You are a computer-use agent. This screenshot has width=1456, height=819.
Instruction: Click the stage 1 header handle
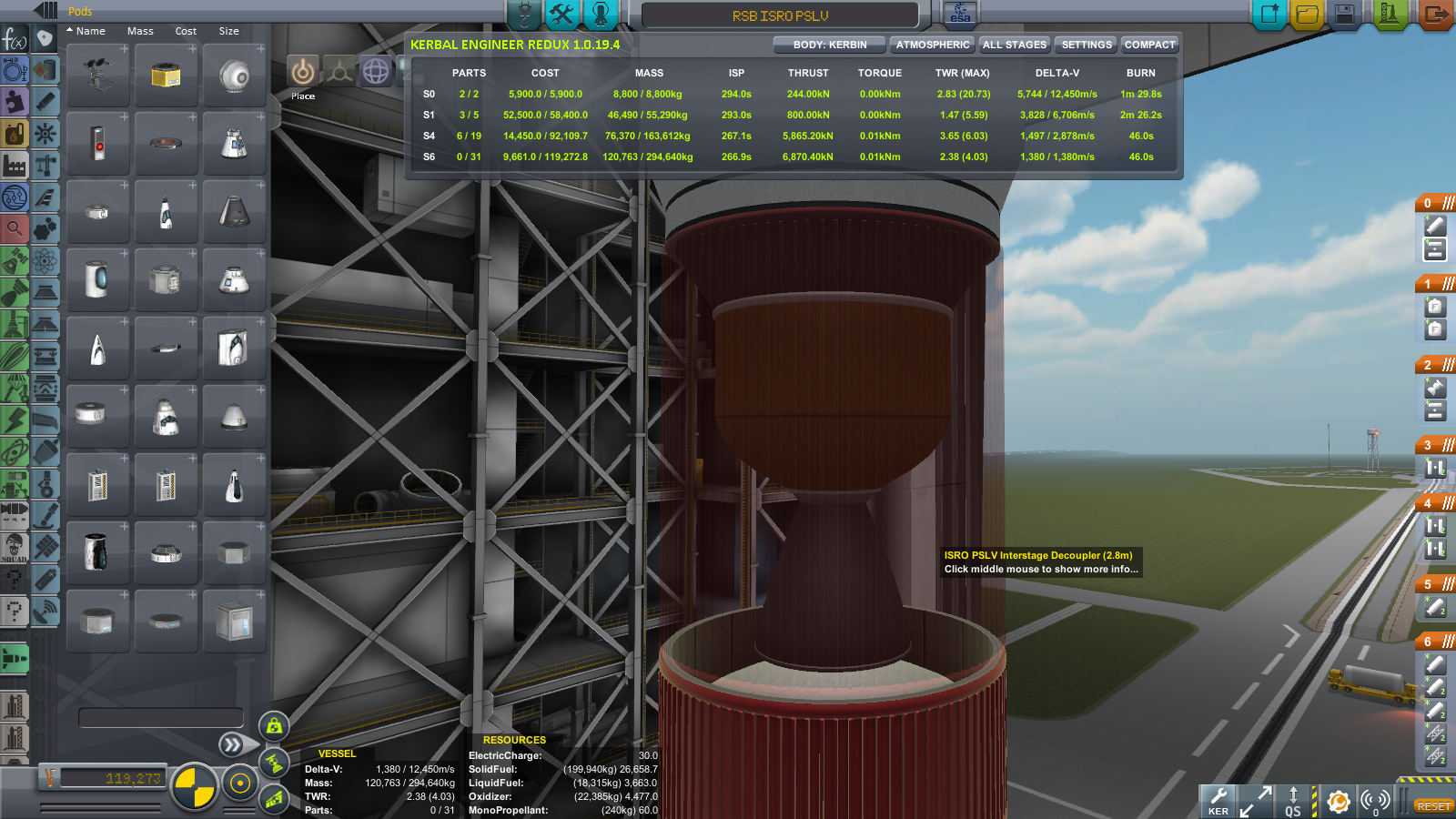tap(1436, 284)
